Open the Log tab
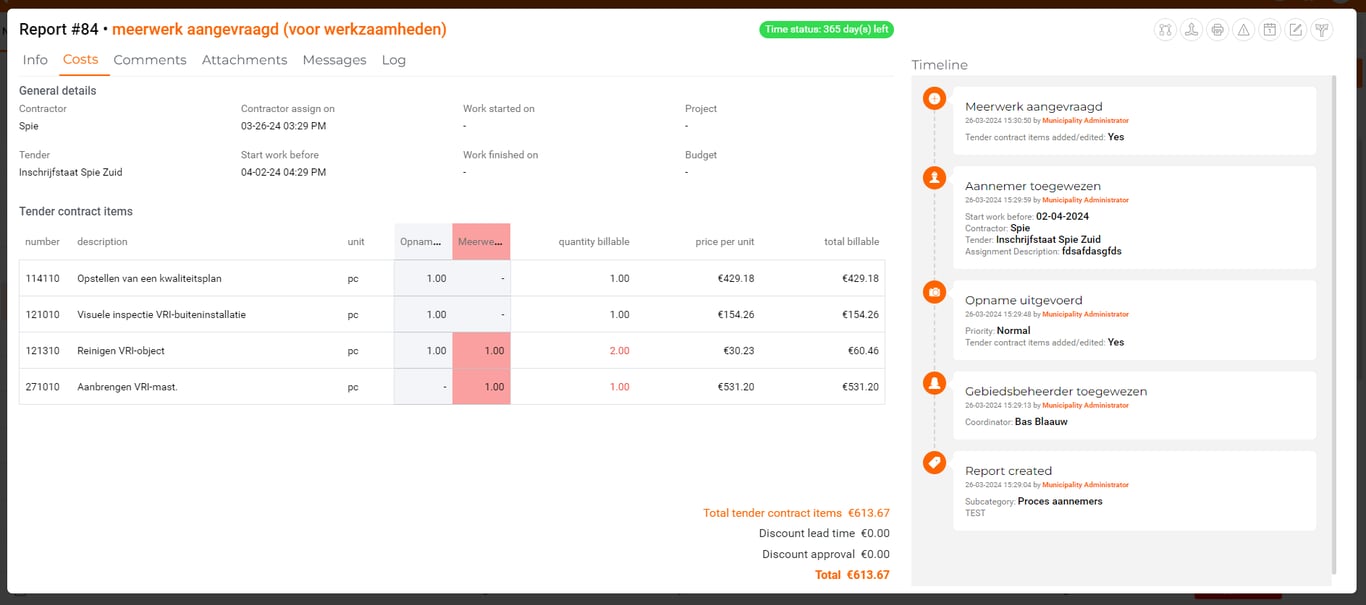This screenshot has height=605, width=1366. point(394,60)
